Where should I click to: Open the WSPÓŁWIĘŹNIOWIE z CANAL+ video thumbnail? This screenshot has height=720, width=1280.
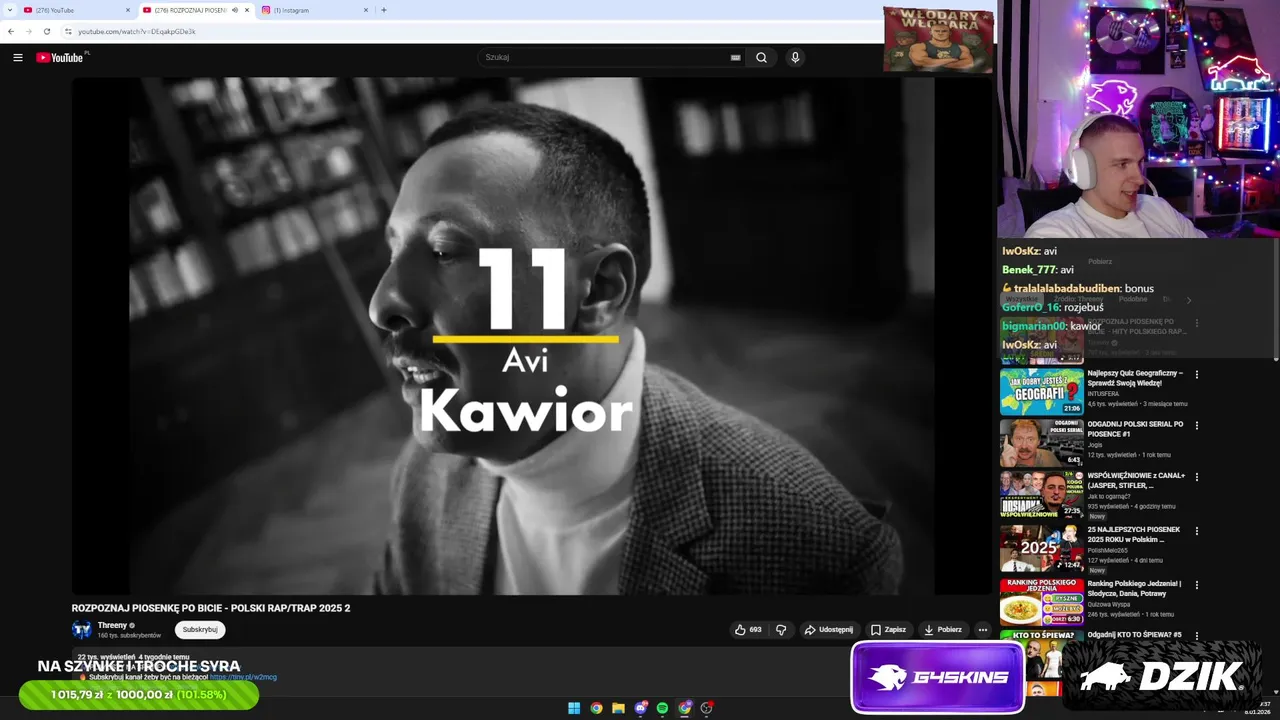pyautogui.click(x=1042, y=494)
